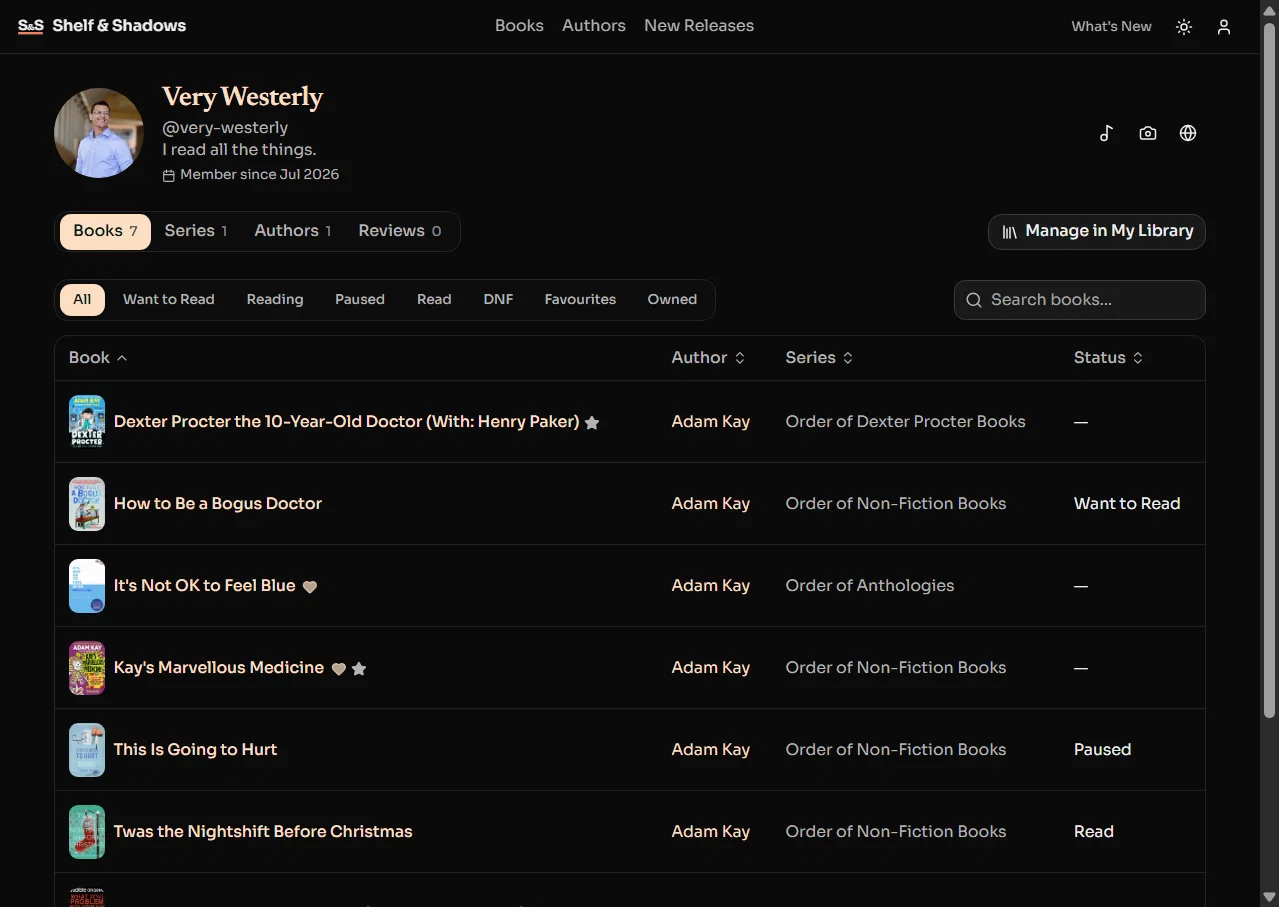Open the This Is Going to Hurt cover

tap(87, 750)
